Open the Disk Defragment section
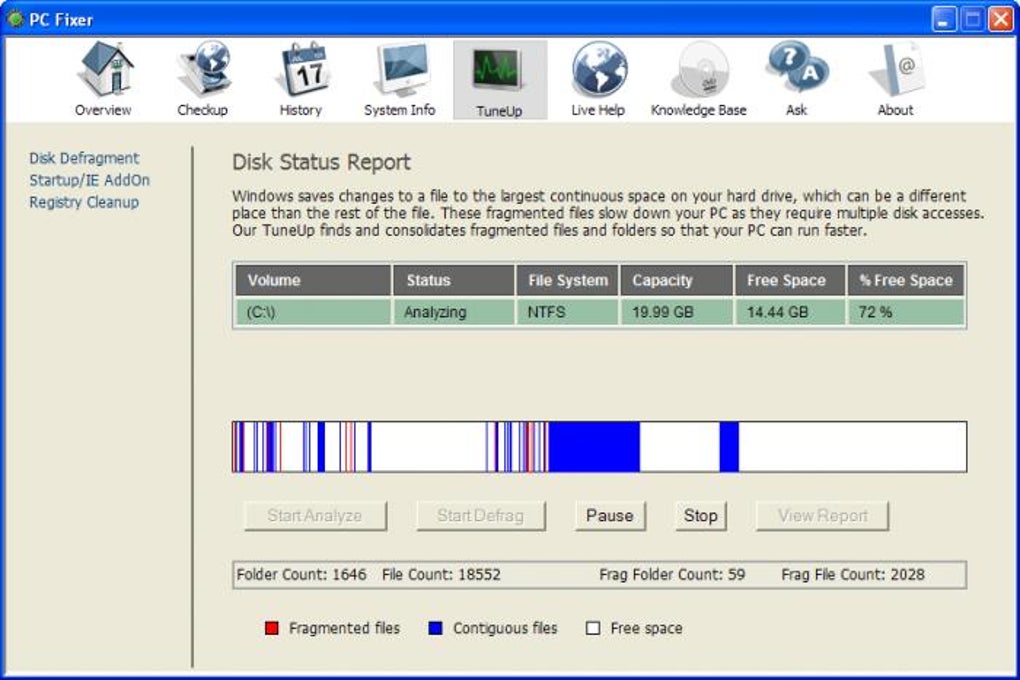The image size is (1020, 680). click(84, 158)
